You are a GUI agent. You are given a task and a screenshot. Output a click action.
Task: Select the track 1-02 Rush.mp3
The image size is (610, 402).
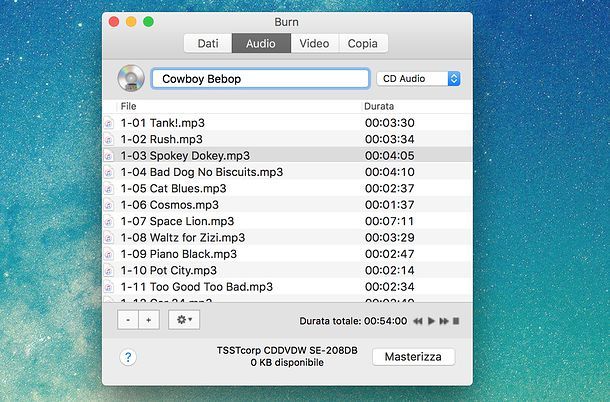(x=287, y=139)
